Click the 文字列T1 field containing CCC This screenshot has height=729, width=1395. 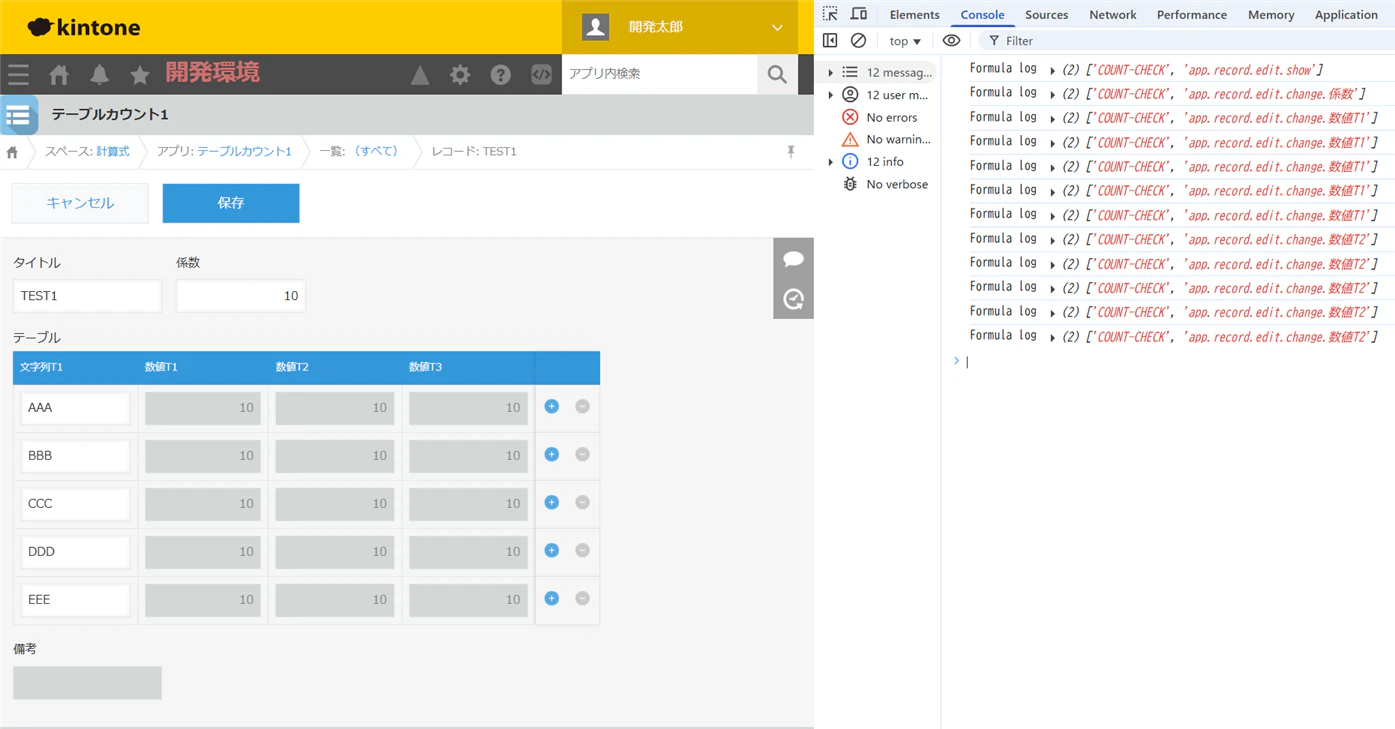(x=75, y=504)
